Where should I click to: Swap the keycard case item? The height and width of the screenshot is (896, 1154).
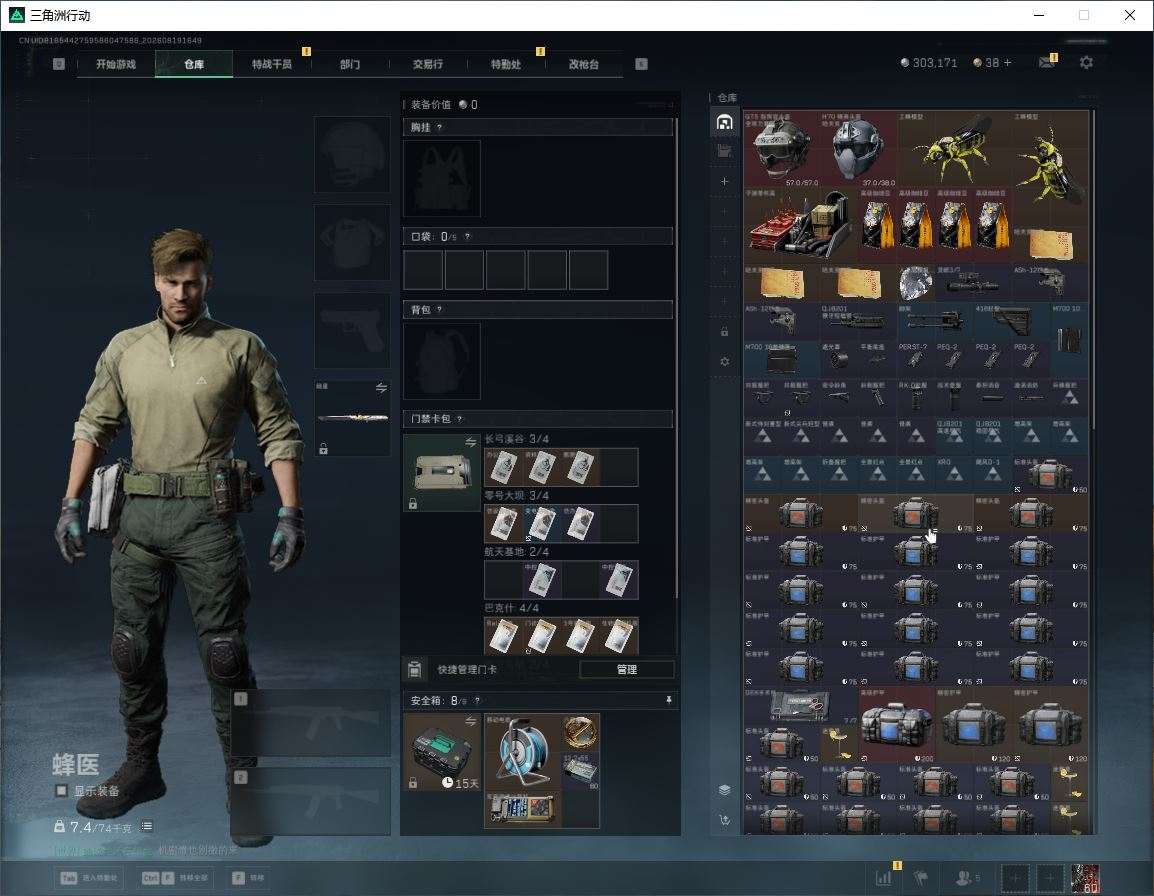(x=470, y=442)
